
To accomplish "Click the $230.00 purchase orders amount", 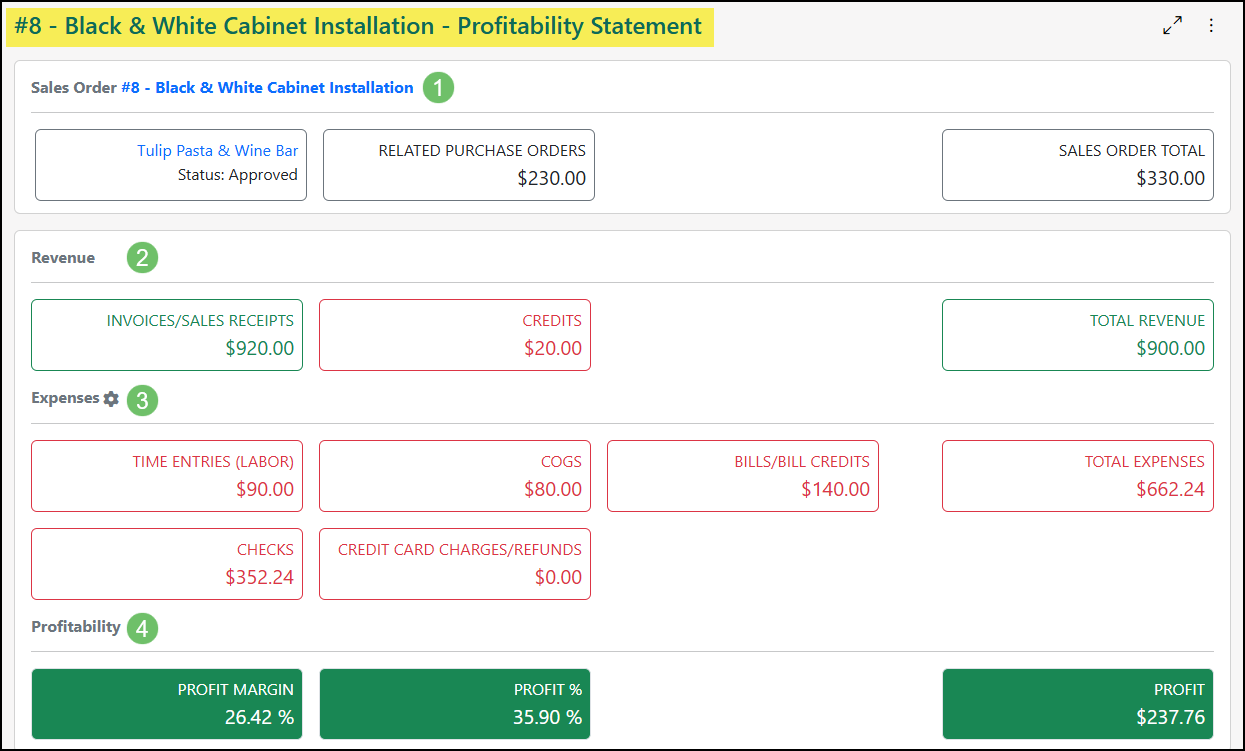I will (x=552, y=179).
